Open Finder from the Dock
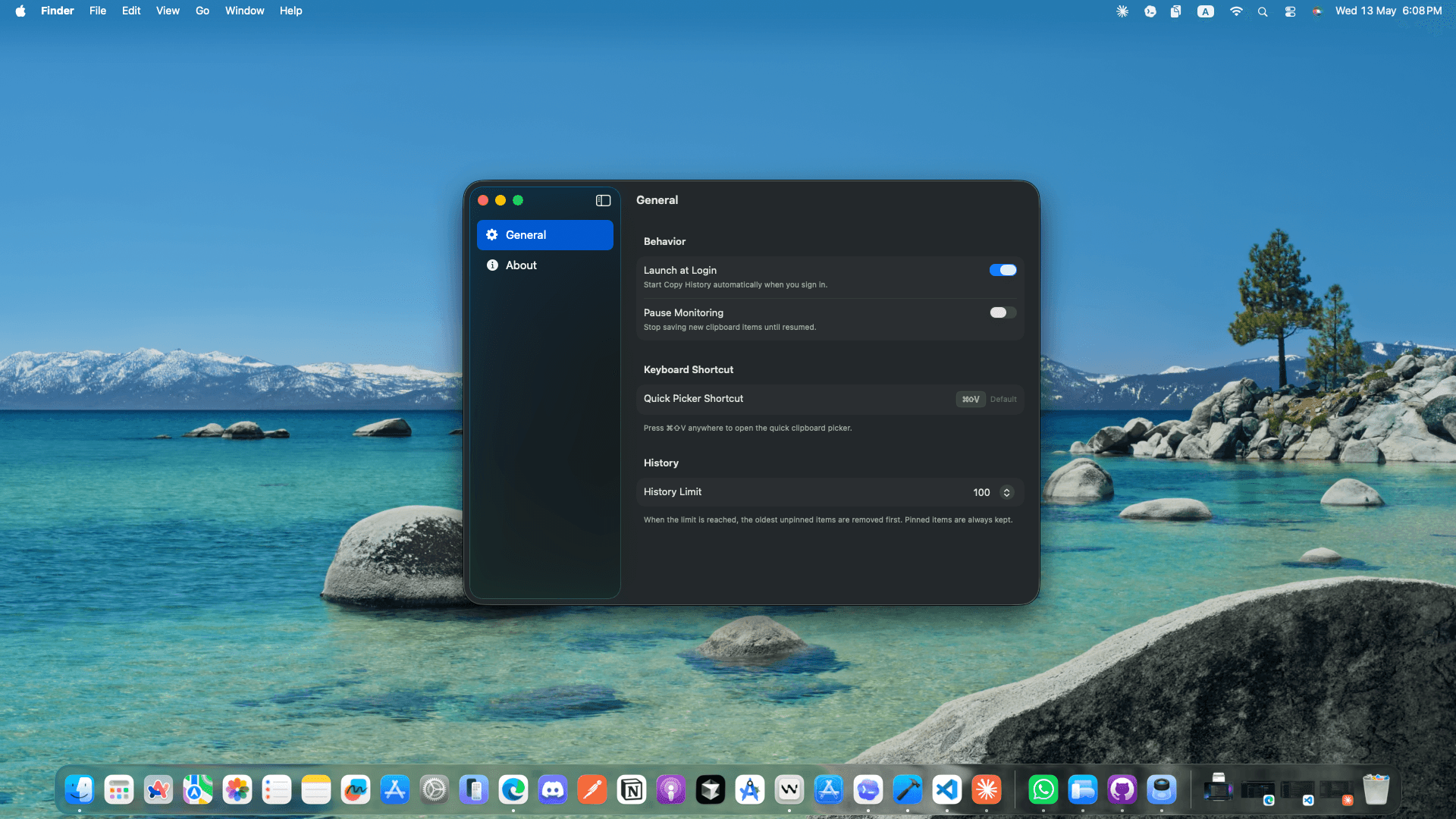The height and width of the screenshot is (819, 1456). (80, 790)
